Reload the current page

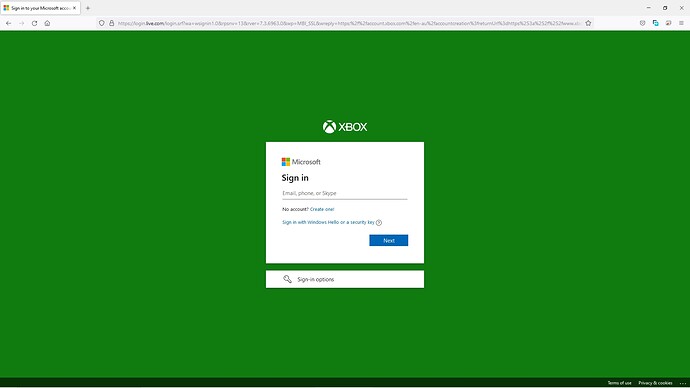pos(34,23)
